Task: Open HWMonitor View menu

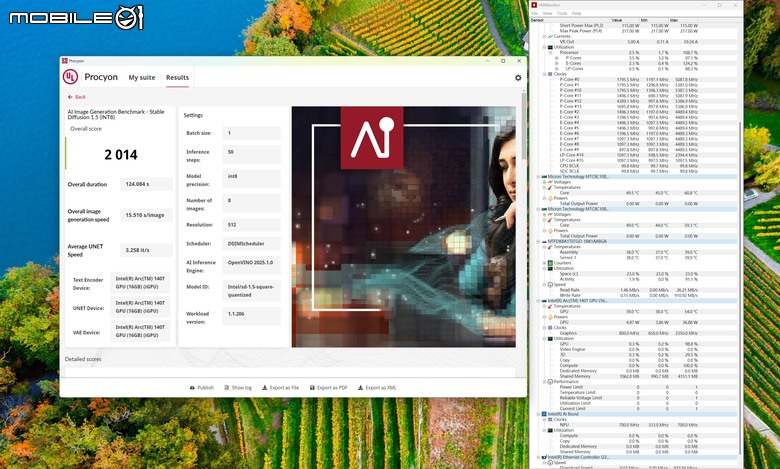Action: click(547, 13)
